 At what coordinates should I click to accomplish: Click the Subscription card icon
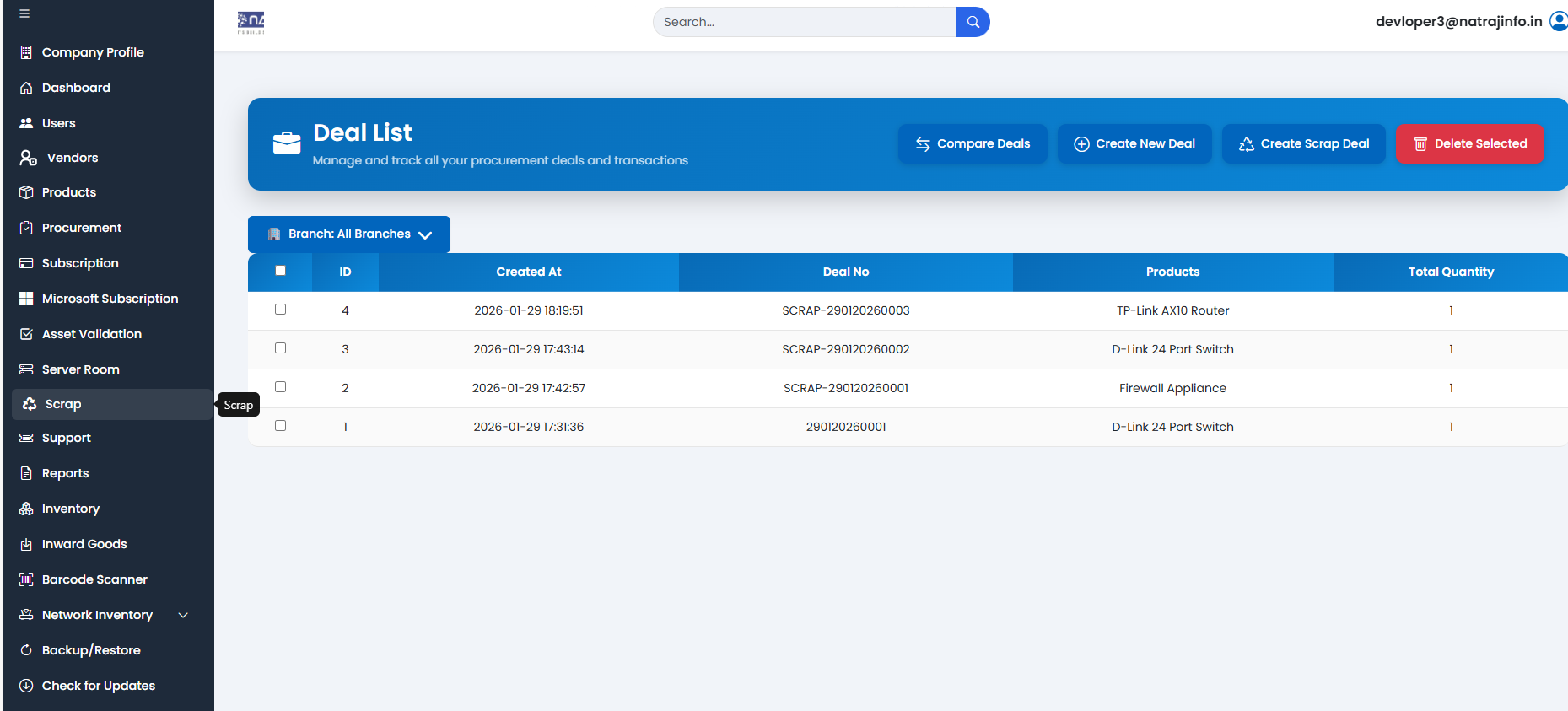pyautogui.click(x=26, y=263)
